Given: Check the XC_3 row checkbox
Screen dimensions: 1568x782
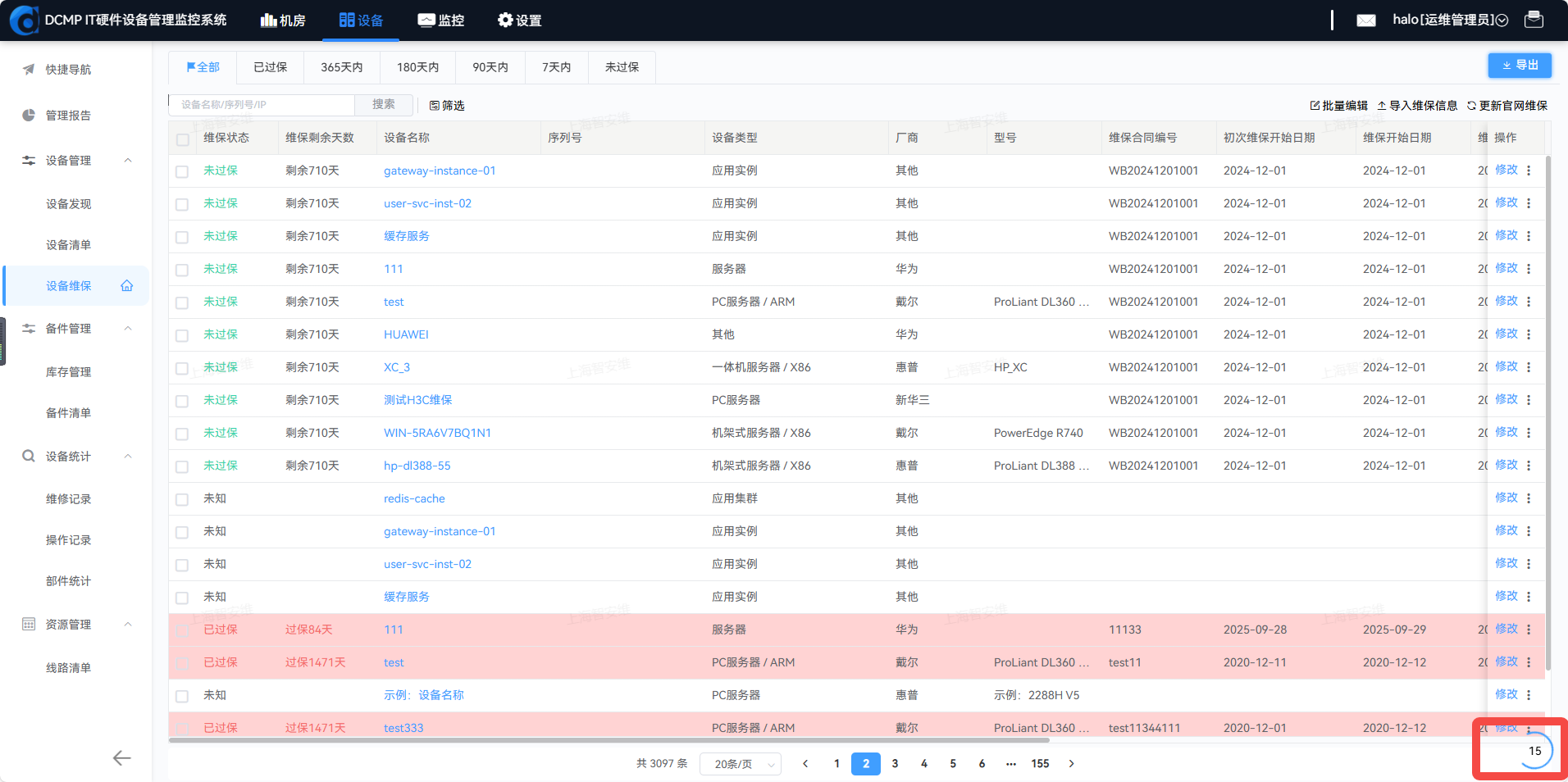Looking at the screenshot, I should click(x=182, y=368).
